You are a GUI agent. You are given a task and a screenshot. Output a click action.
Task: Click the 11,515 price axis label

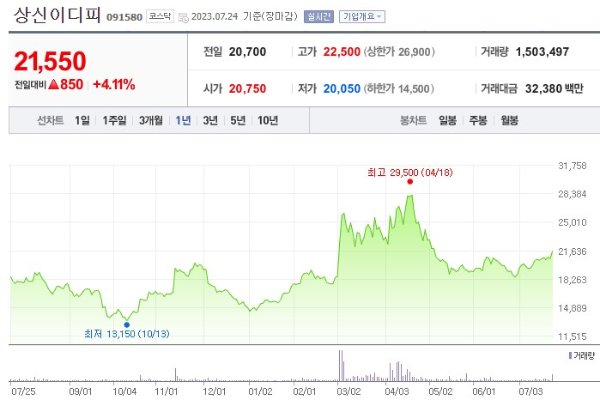572,337
